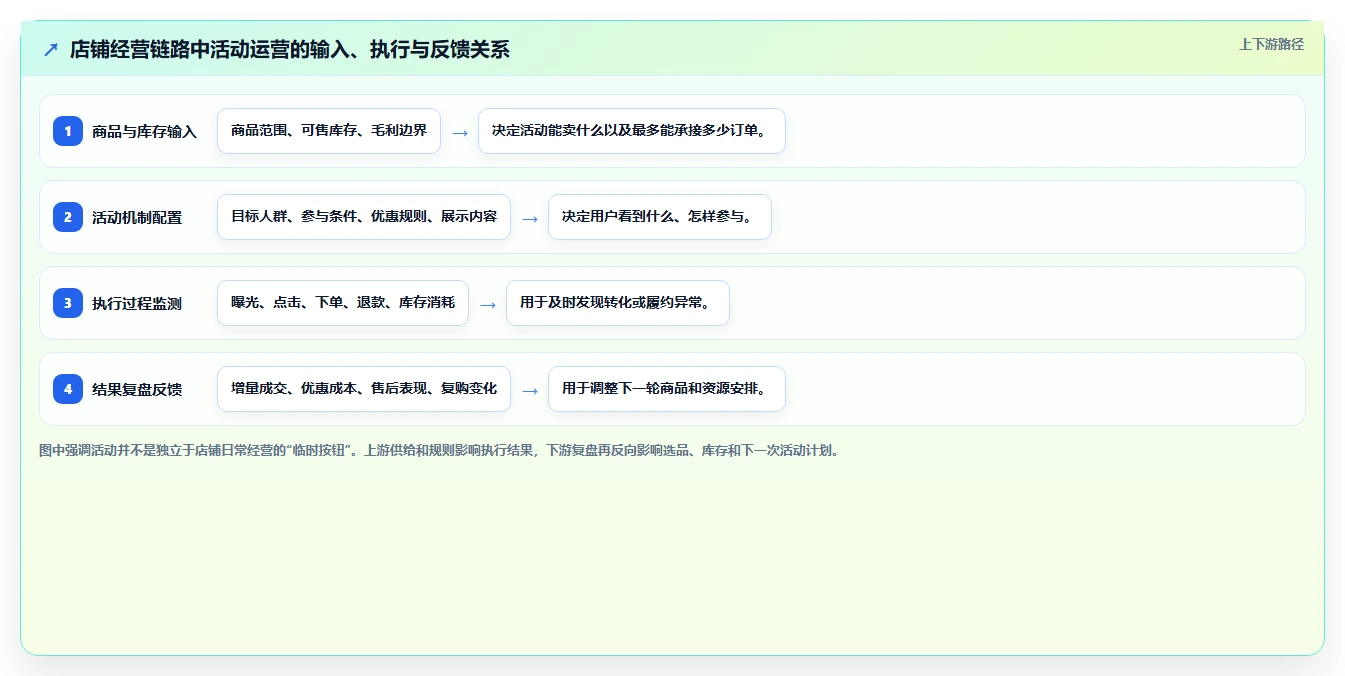1345x676 pixels.
Task: Select the 商品与库存输入 step label
Action: [x=144, y=131]
